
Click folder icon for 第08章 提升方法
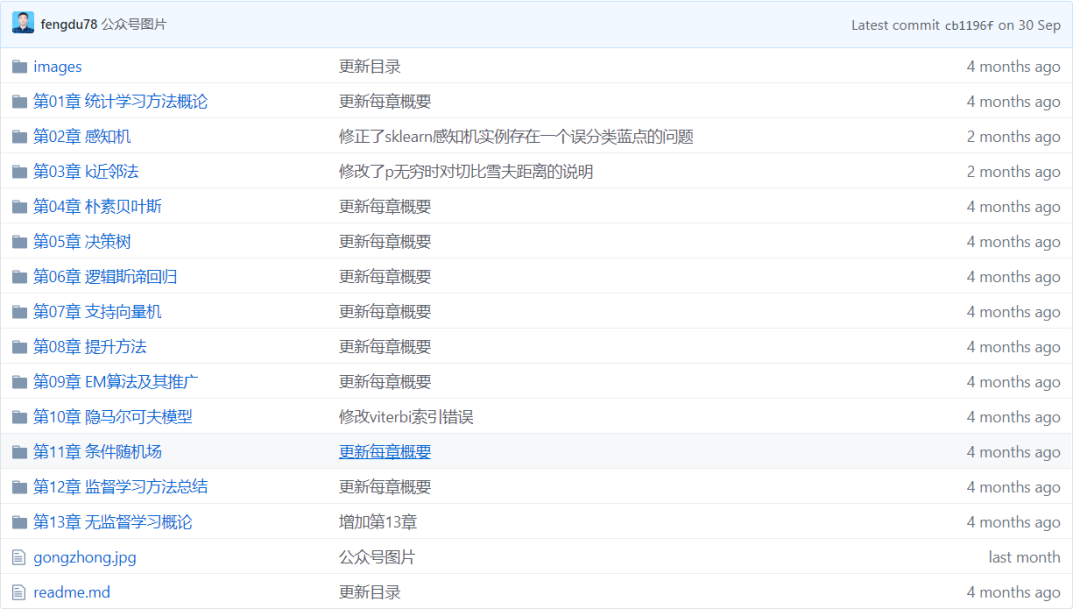coord(19,347)
